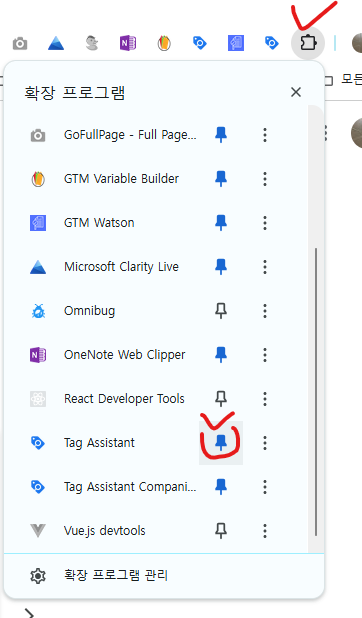Unpin OneNote Web Clipper extension
Viewport: 362px width, 618px height.
(x=221, y=355)
